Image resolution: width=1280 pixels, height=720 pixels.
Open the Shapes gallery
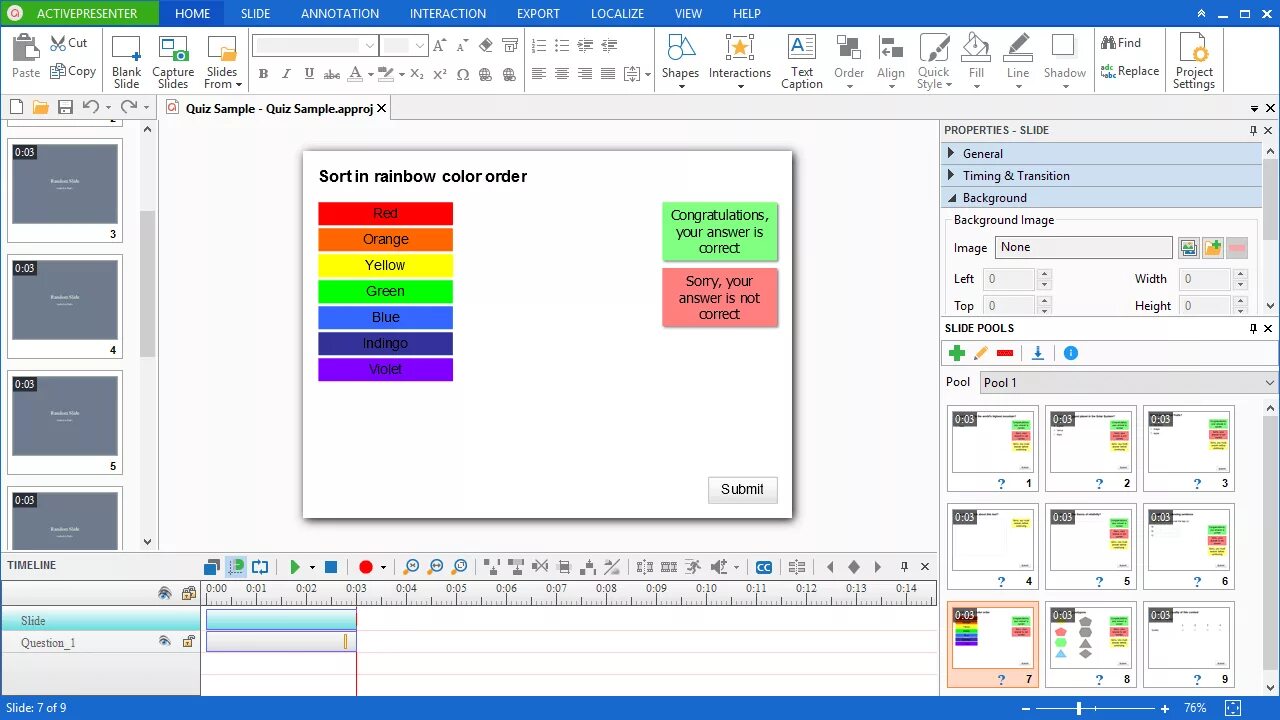pos(680,62)
